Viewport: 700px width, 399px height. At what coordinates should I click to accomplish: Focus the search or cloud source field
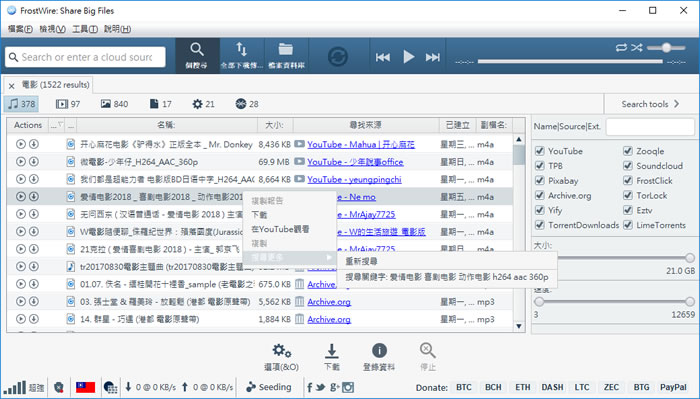pyautogui.click(x=85, y=57)
